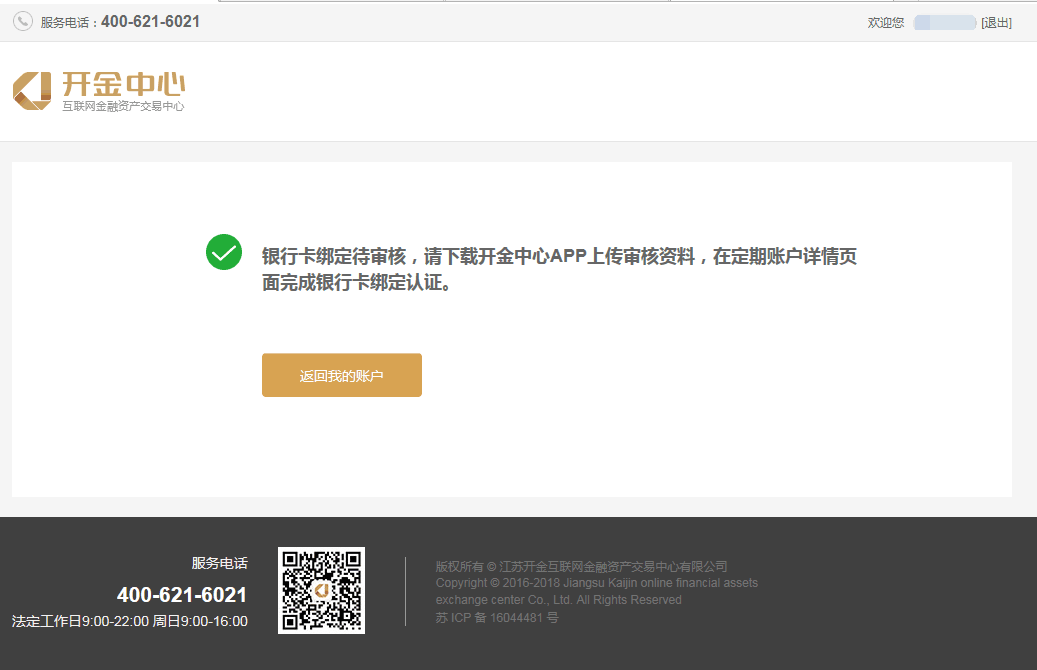Click the green success checkmark icon
Viewport: 1037px width, 670px height.
coord(224,252)
